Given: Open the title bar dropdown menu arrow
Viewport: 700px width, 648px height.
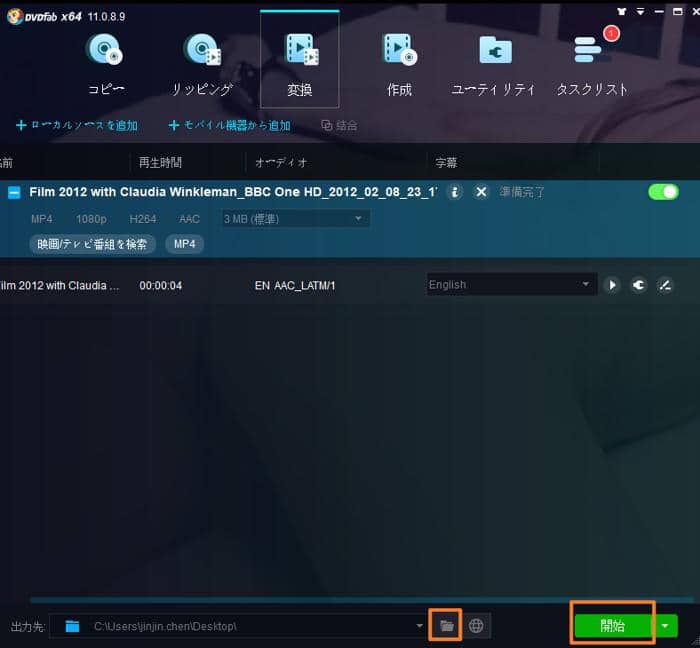Looking at the screenshot, I should (641, 12).
